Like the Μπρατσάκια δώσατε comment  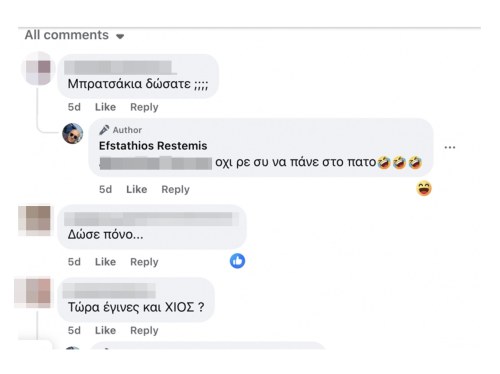click(x=105, y=107)
